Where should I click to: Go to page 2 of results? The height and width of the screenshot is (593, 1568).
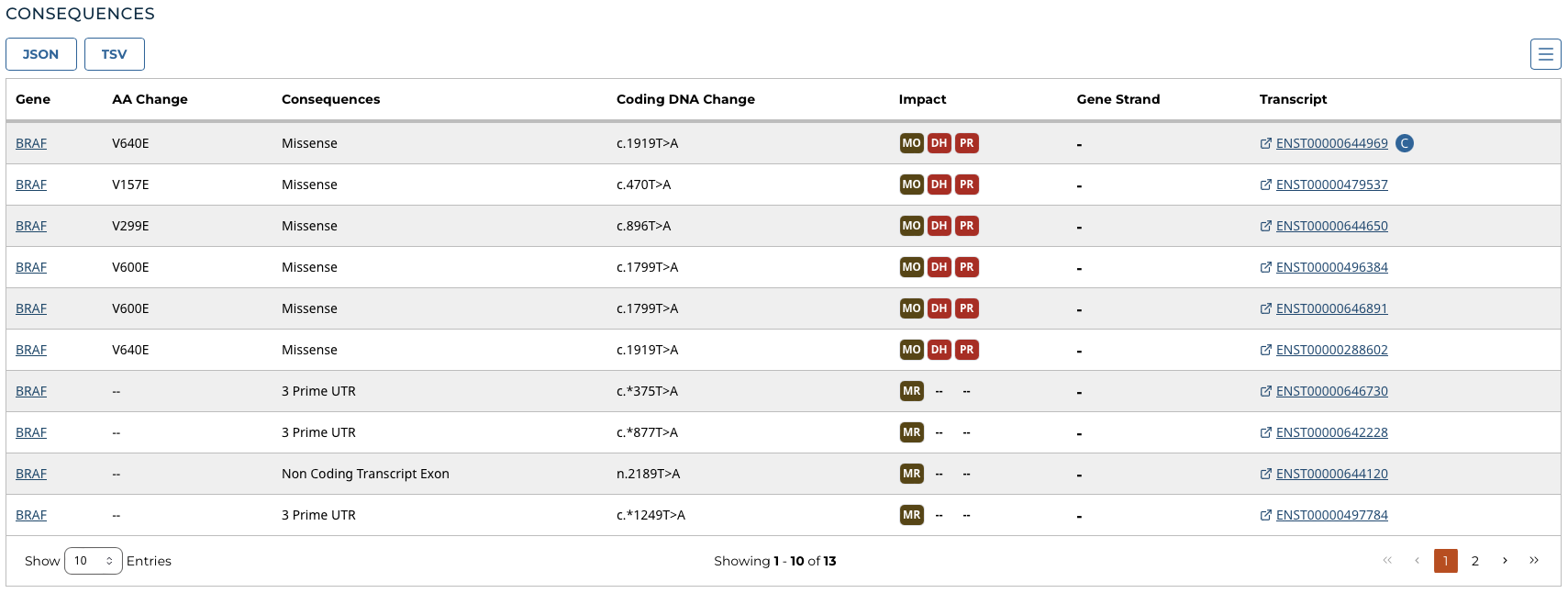tap(1474, 561)
